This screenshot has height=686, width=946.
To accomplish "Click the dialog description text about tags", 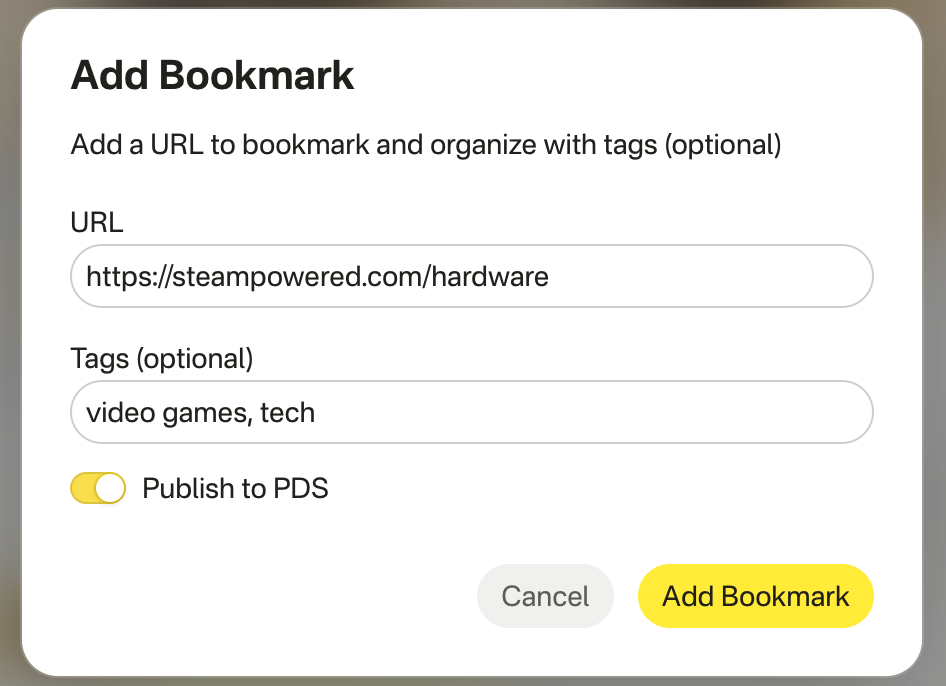I will [x=426, y=145].
